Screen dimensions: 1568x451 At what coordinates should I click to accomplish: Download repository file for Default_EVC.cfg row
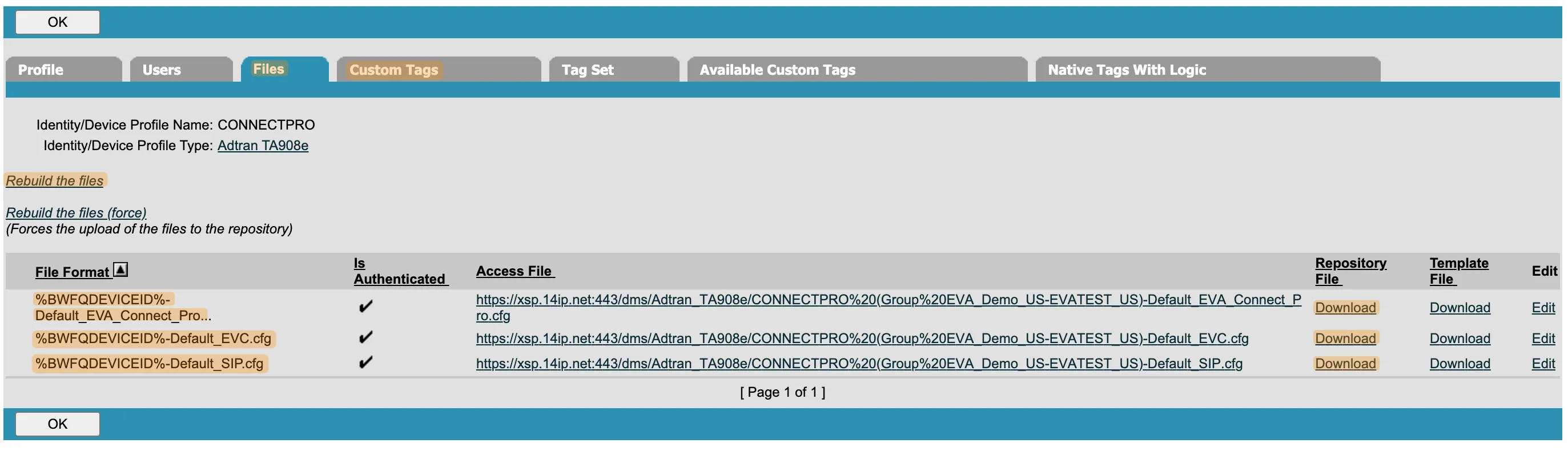tap(1345, 339)
